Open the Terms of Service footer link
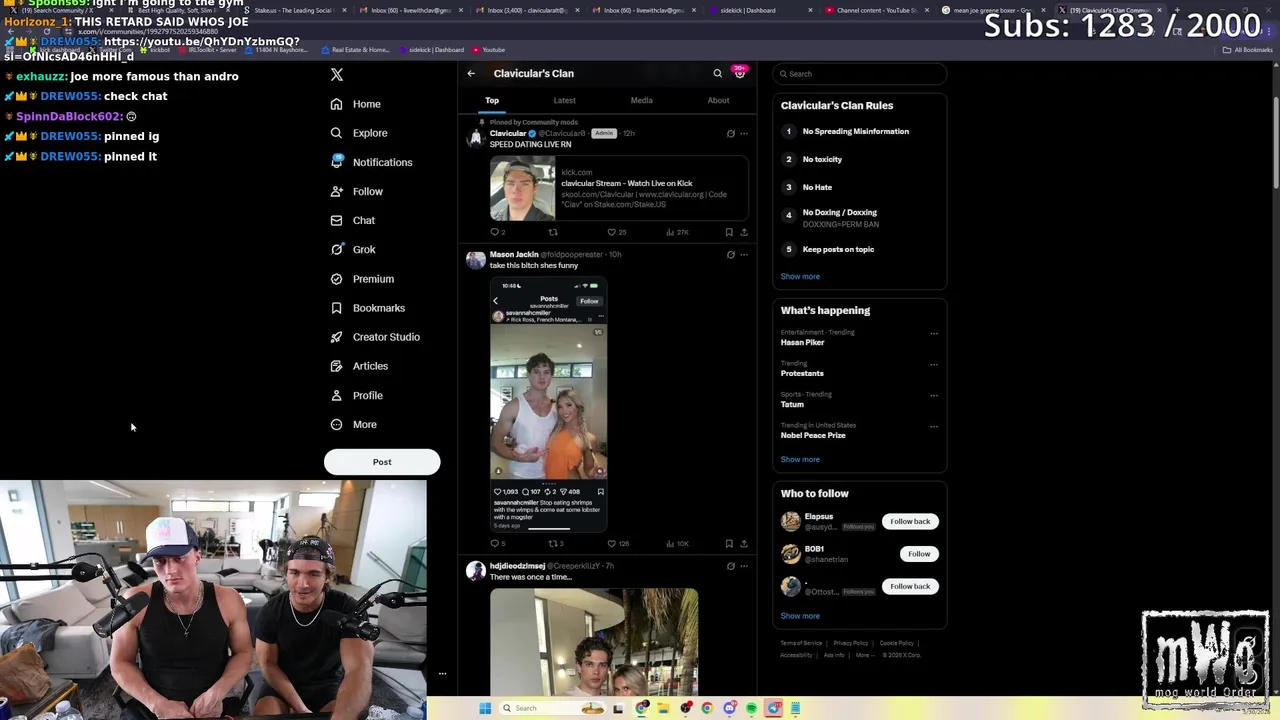Screen dimensions: 1280x720 (801, 643)
